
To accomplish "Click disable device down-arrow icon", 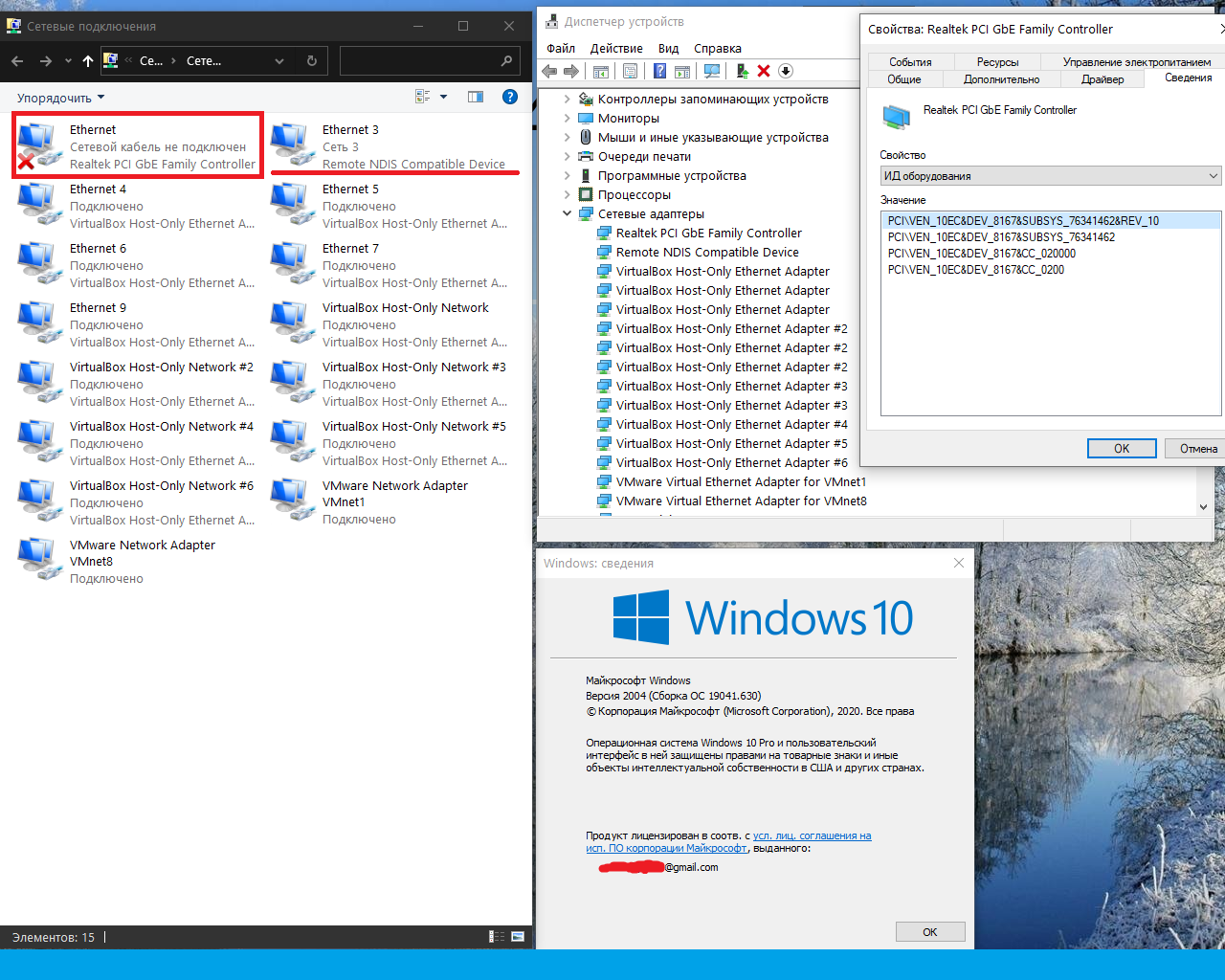I will (x=786, y=71).
